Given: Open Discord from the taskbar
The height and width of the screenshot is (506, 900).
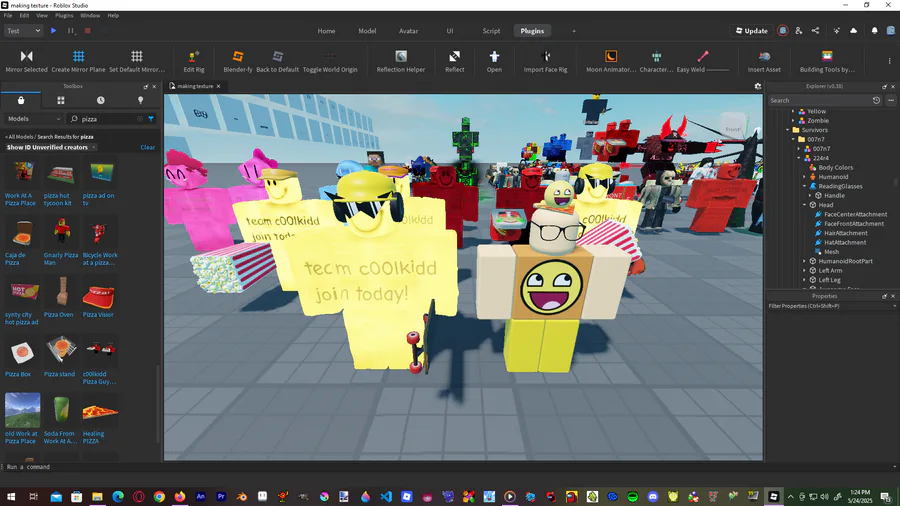Looking at the screenshot, I should 653,496.
